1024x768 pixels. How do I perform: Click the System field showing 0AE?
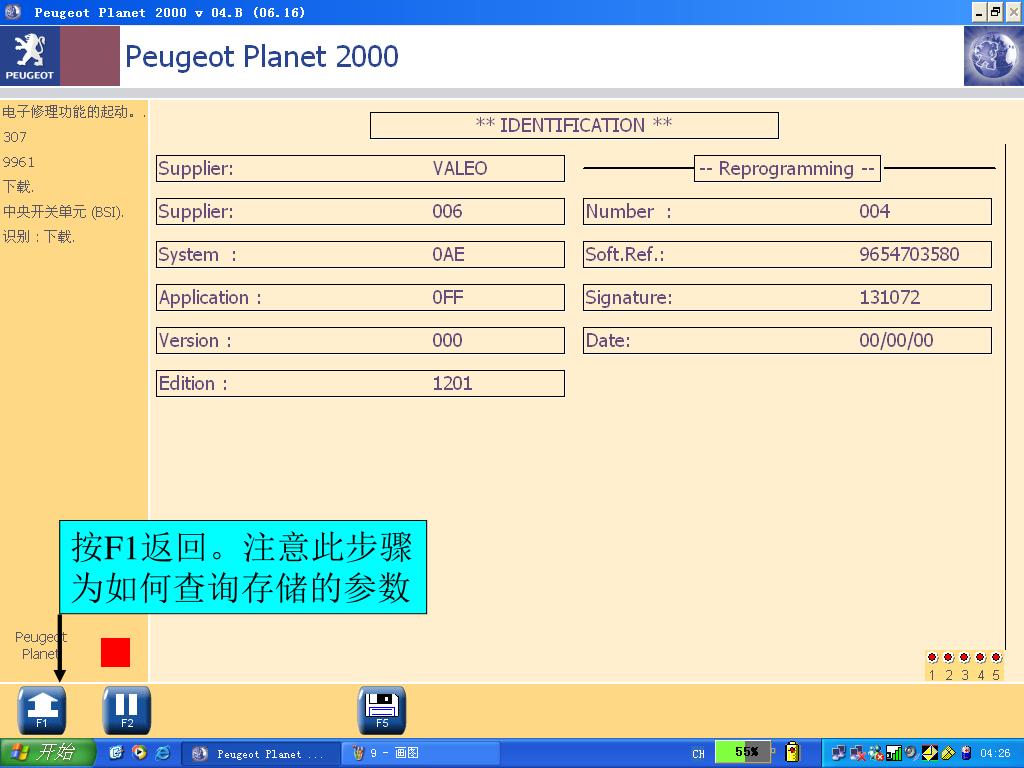[x=360, y=255]
